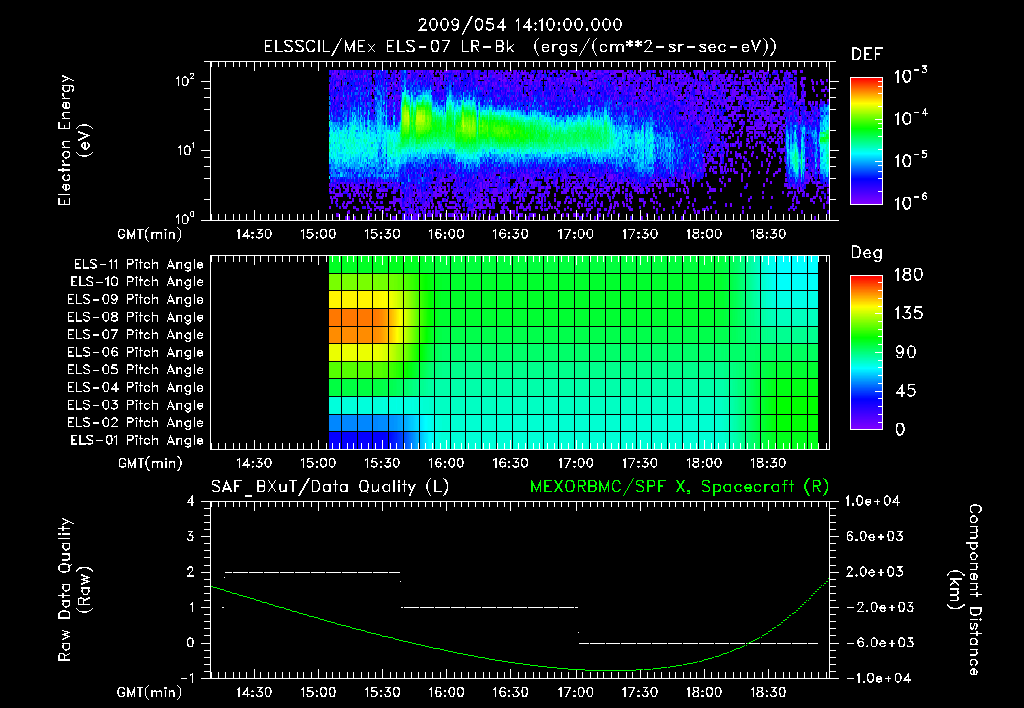
Task: Click the 14:30 tick label under the spectrogram
Action: pyautogui.click(x=253, y=234)
